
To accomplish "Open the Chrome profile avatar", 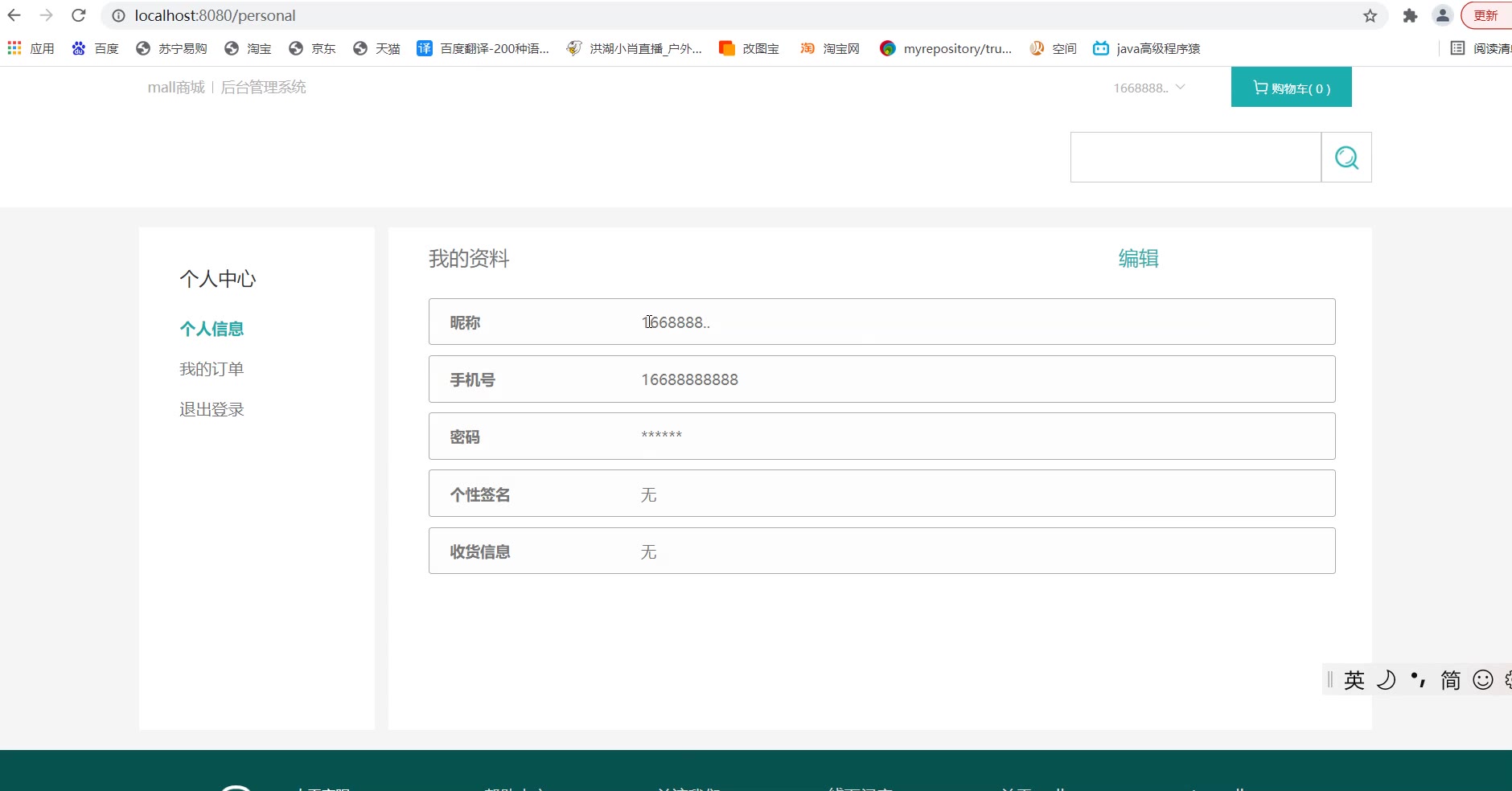I will (1443, 15).
